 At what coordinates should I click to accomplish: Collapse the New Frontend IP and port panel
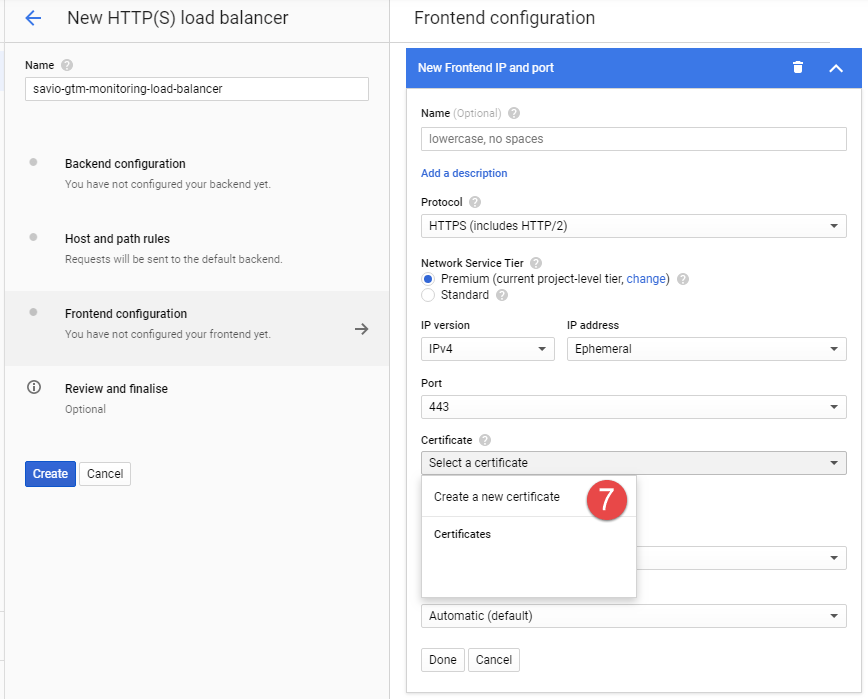(836, 68)
